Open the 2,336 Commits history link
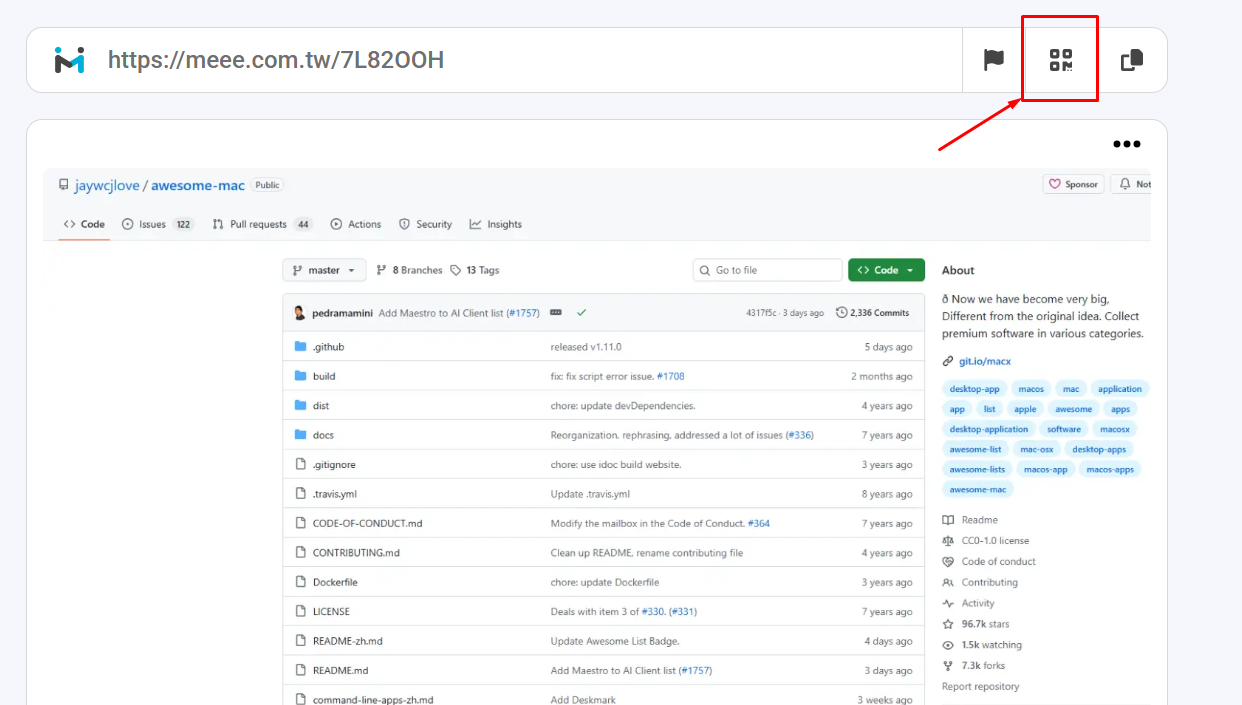Image resolution: width=1242 pixels, height=705 pixels. pyautogui.click(x=872, y=313)
